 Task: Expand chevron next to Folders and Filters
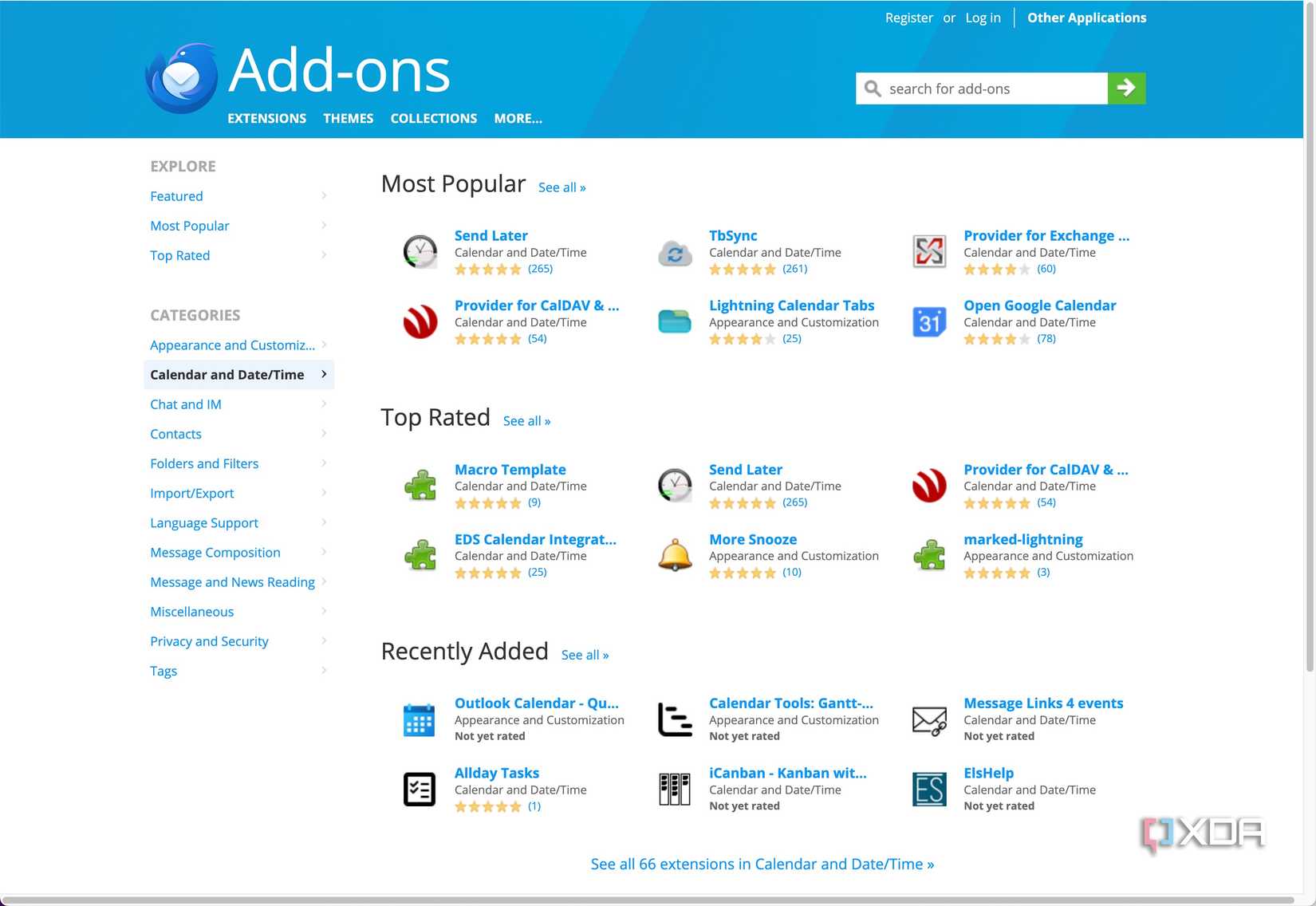tap(324, 463)
